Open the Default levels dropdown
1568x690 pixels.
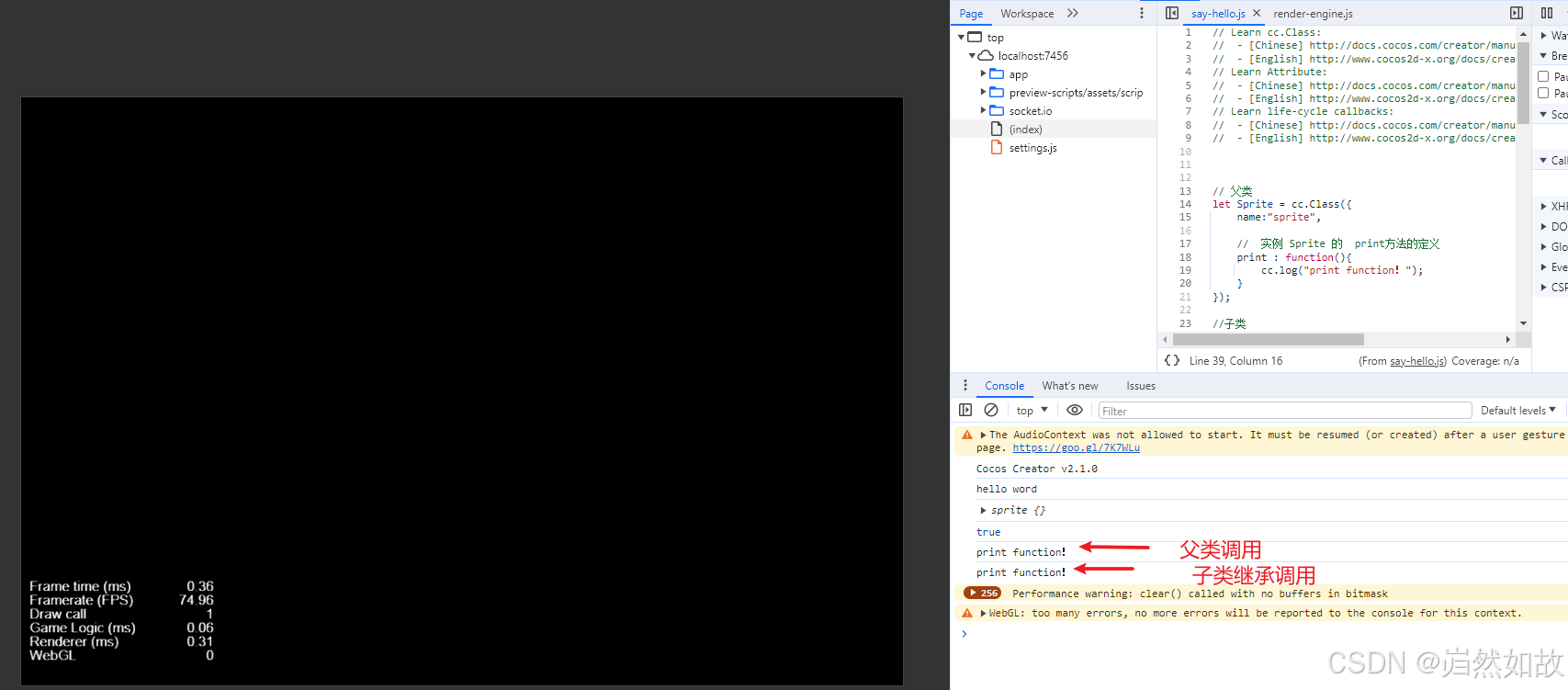point(1518,410)
